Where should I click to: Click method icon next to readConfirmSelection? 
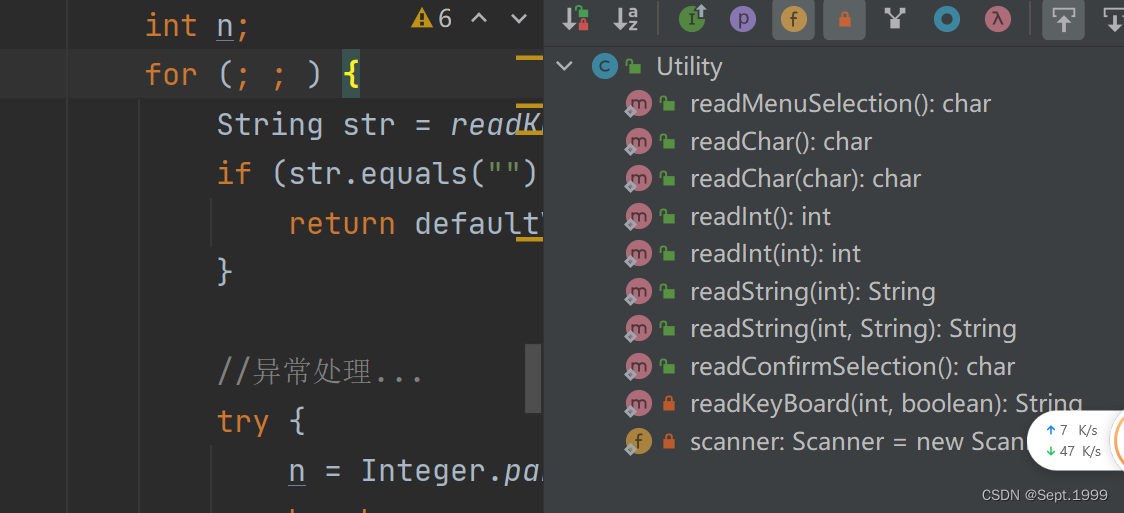click(638, 366)
